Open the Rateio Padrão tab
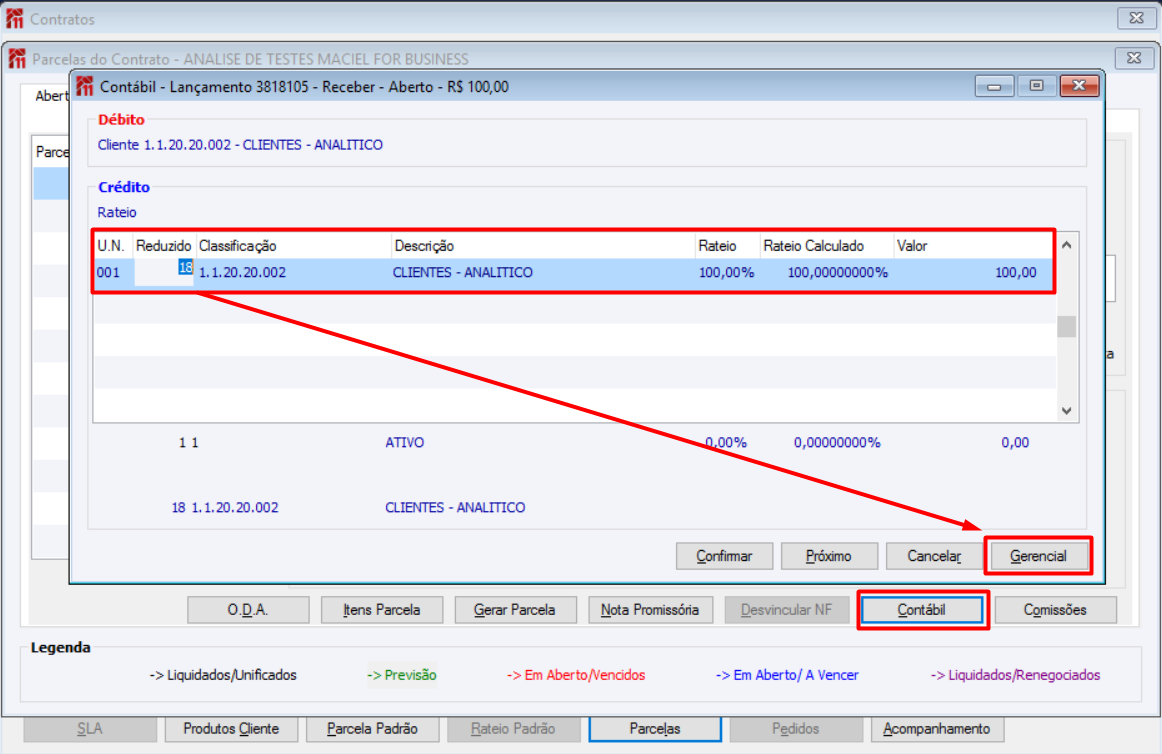This screenshot has width=1162, height=754. tap(513, 729)
